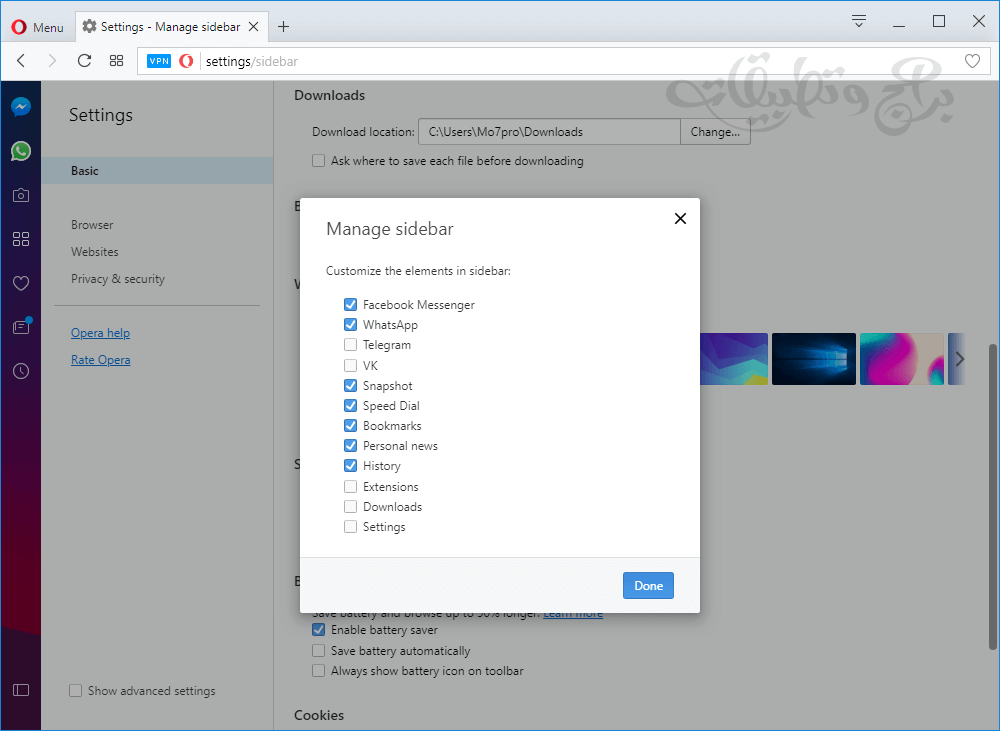Open WhatsApp in the sidebar
This screenshot has height=731, width=1000.
click(x=21, y=150)
